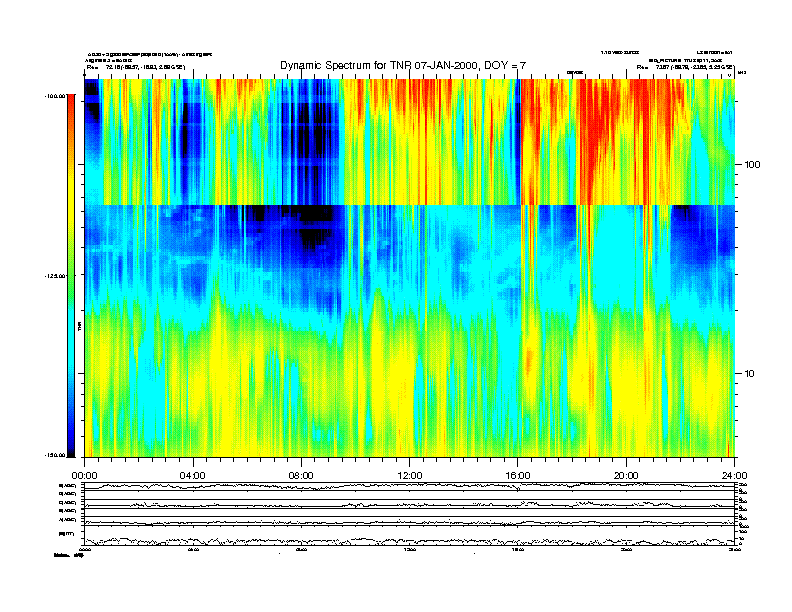Click the 24:00 time axis label
Image resolution: width=792 pixels, height=612 pixels.
point(734,476)
